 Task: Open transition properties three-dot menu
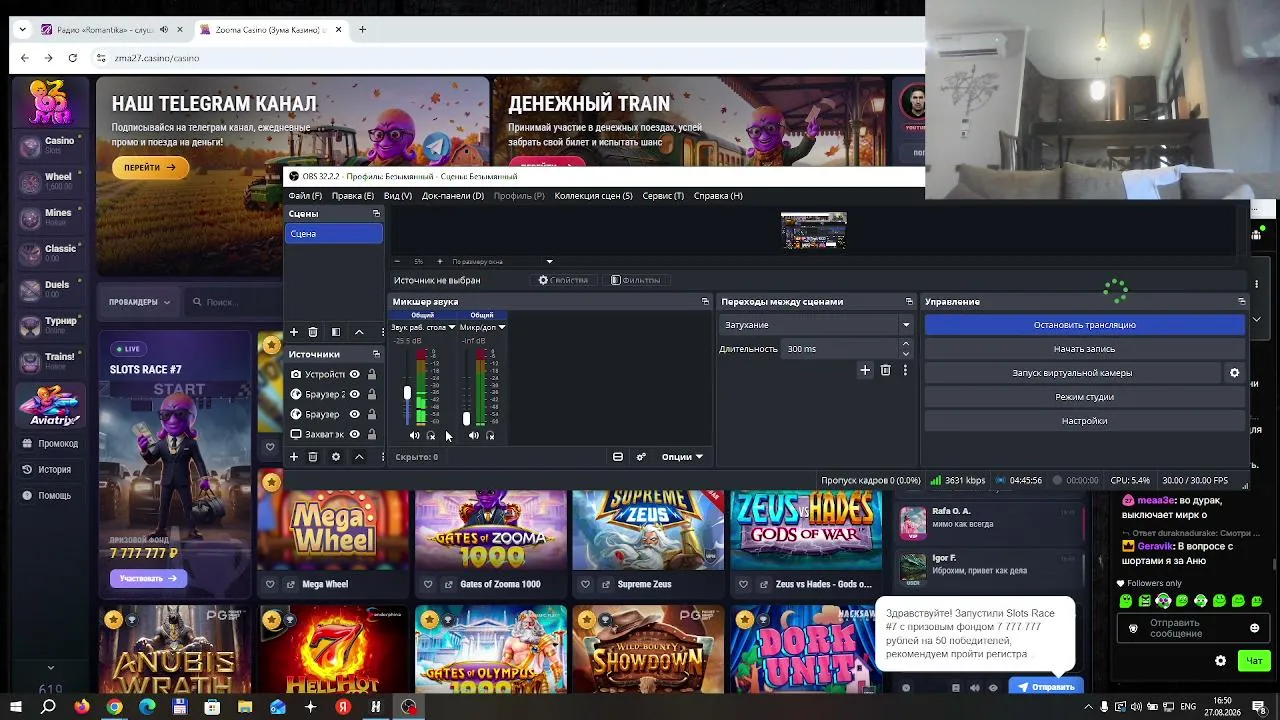click(x=905, y=371)
